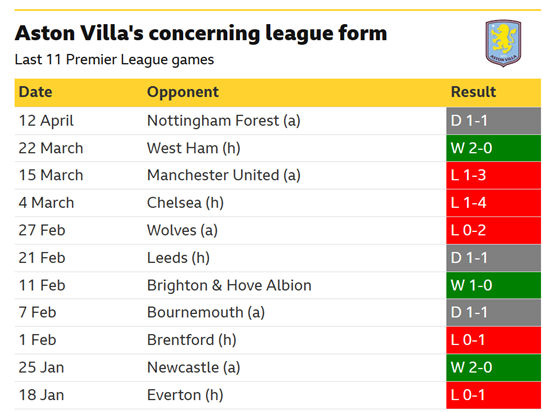This screenshot has height=412, width=543.
Task: Select the Bournemouth (a) opponent cell
Action: 206,312
